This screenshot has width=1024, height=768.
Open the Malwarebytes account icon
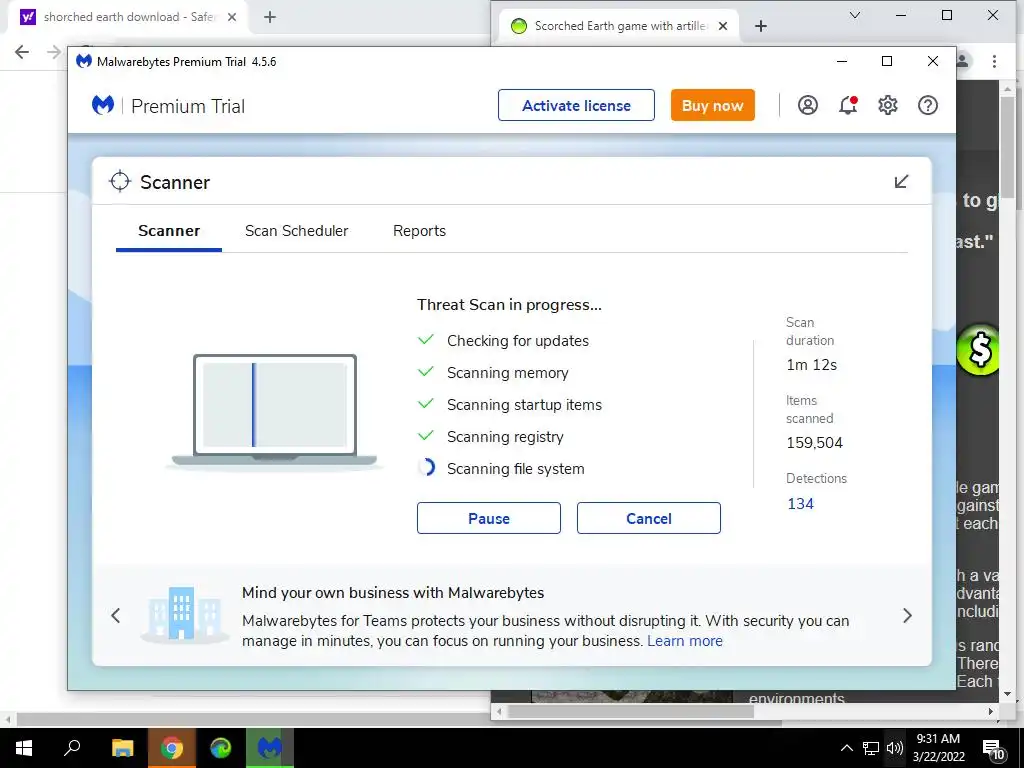[x=808, y=105]
